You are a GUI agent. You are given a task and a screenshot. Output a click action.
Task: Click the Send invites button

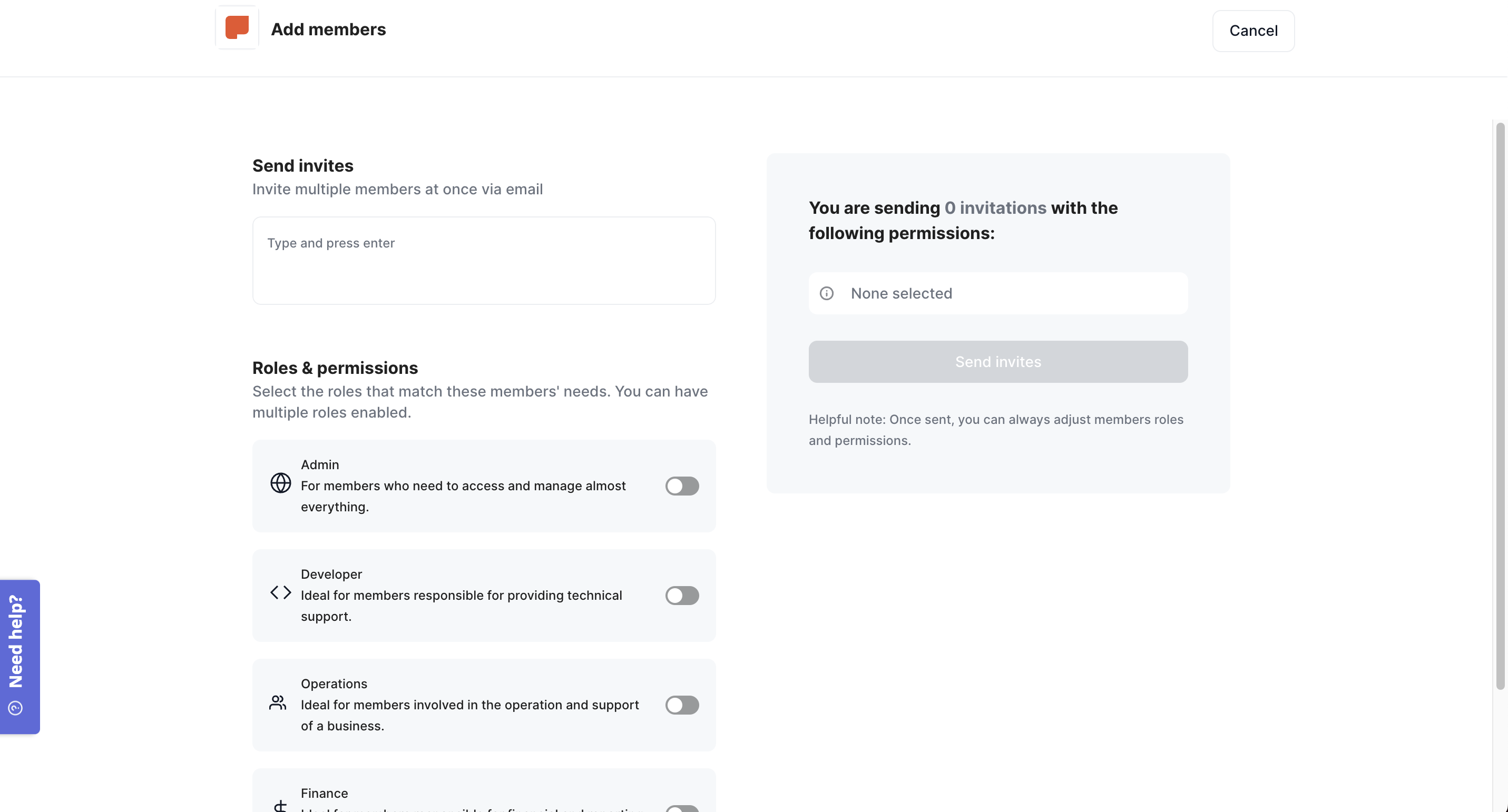pos(997,362)
